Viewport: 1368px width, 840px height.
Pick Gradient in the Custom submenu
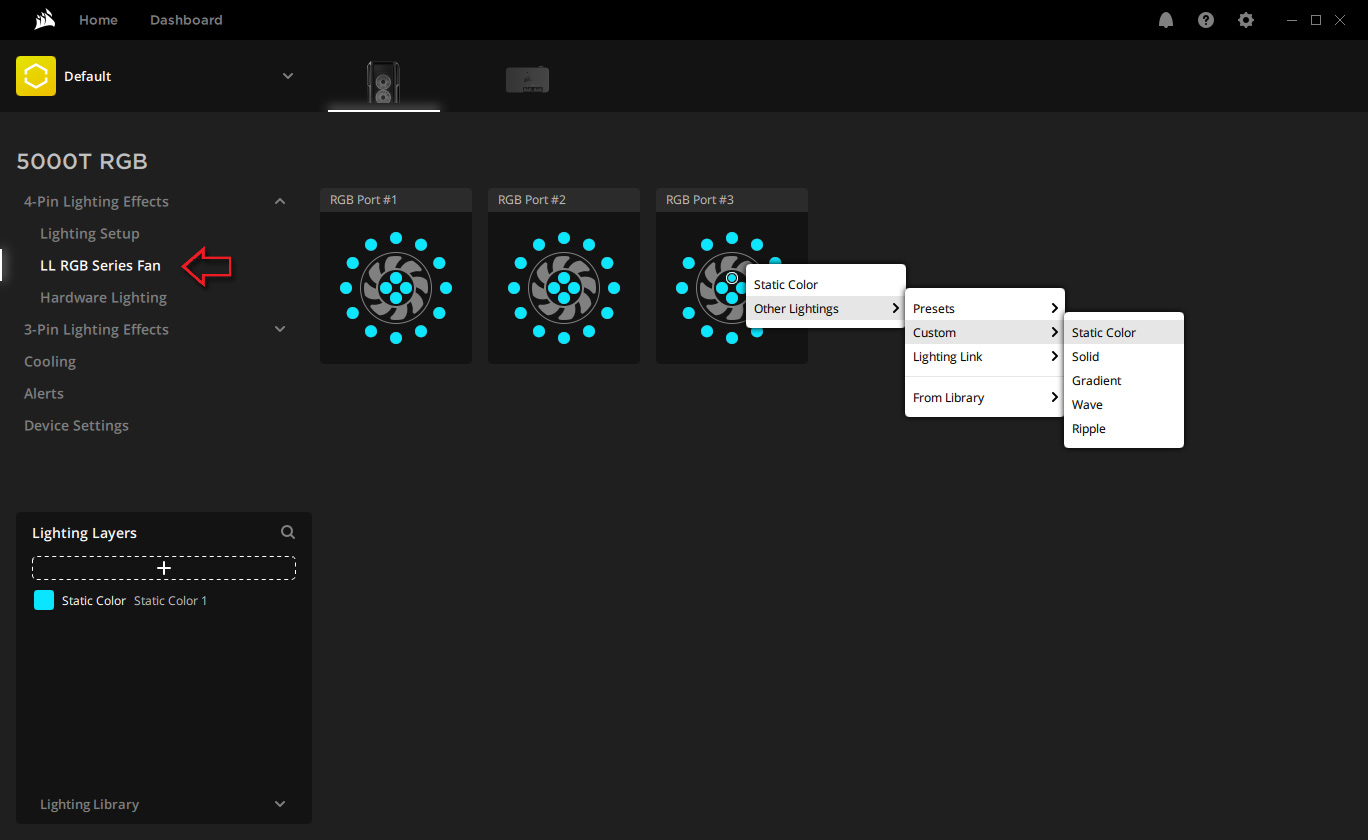[x=1124, y=381]
